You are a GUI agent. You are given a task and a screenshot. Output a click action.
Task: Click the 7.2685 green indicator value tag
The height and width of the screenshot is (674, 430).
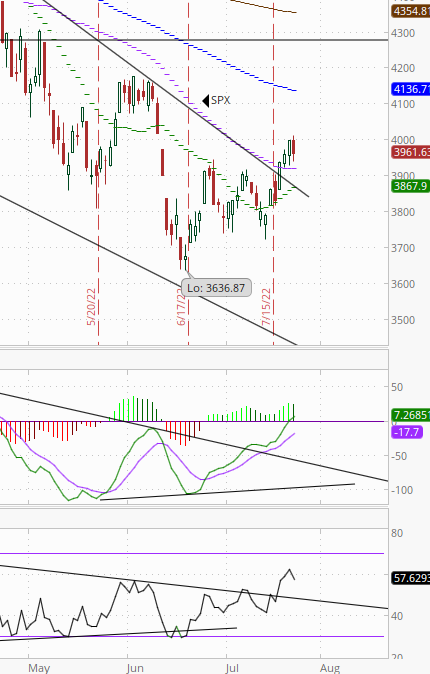click(411, 415)
